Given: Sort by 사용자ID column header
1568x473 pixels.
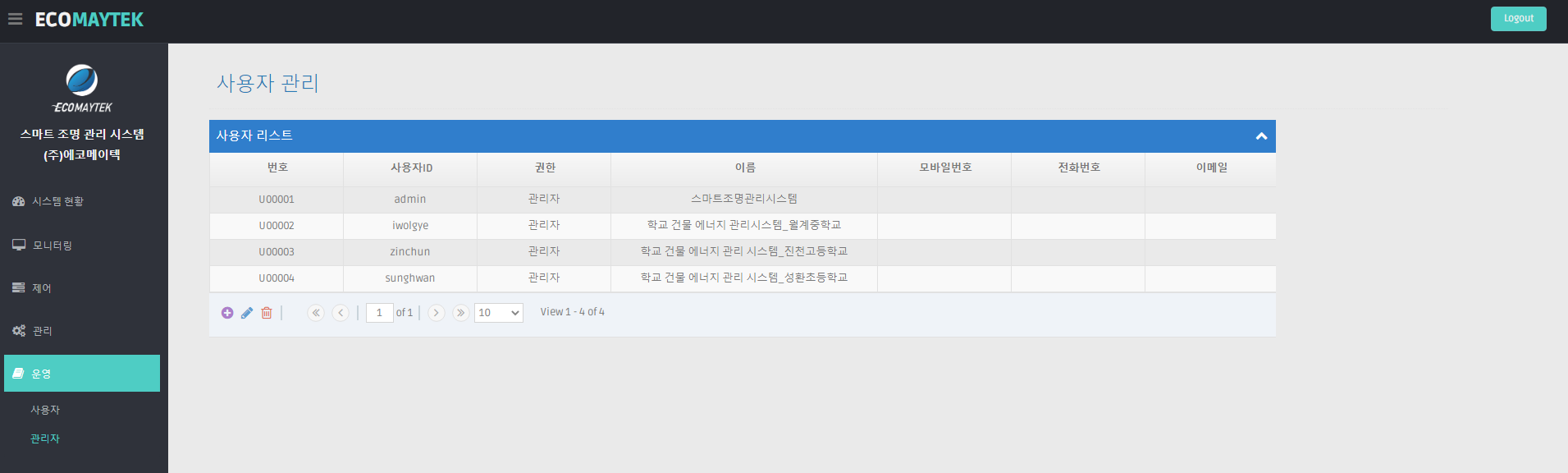Looking at the screenshot, I should pyautogui.click(x=411, y=168).
